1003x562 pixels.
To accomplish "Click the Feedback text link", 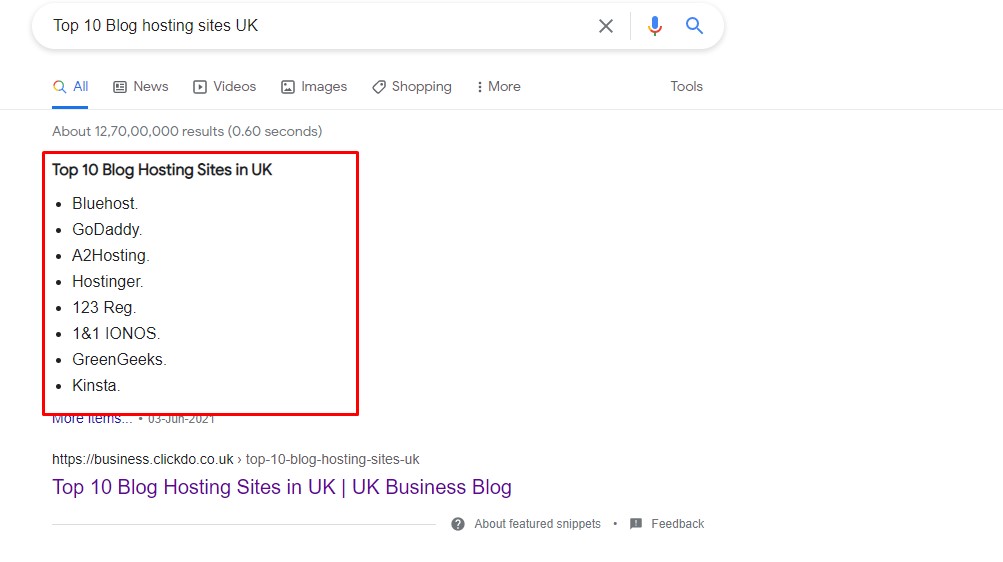I will click(x=677, y=524).
